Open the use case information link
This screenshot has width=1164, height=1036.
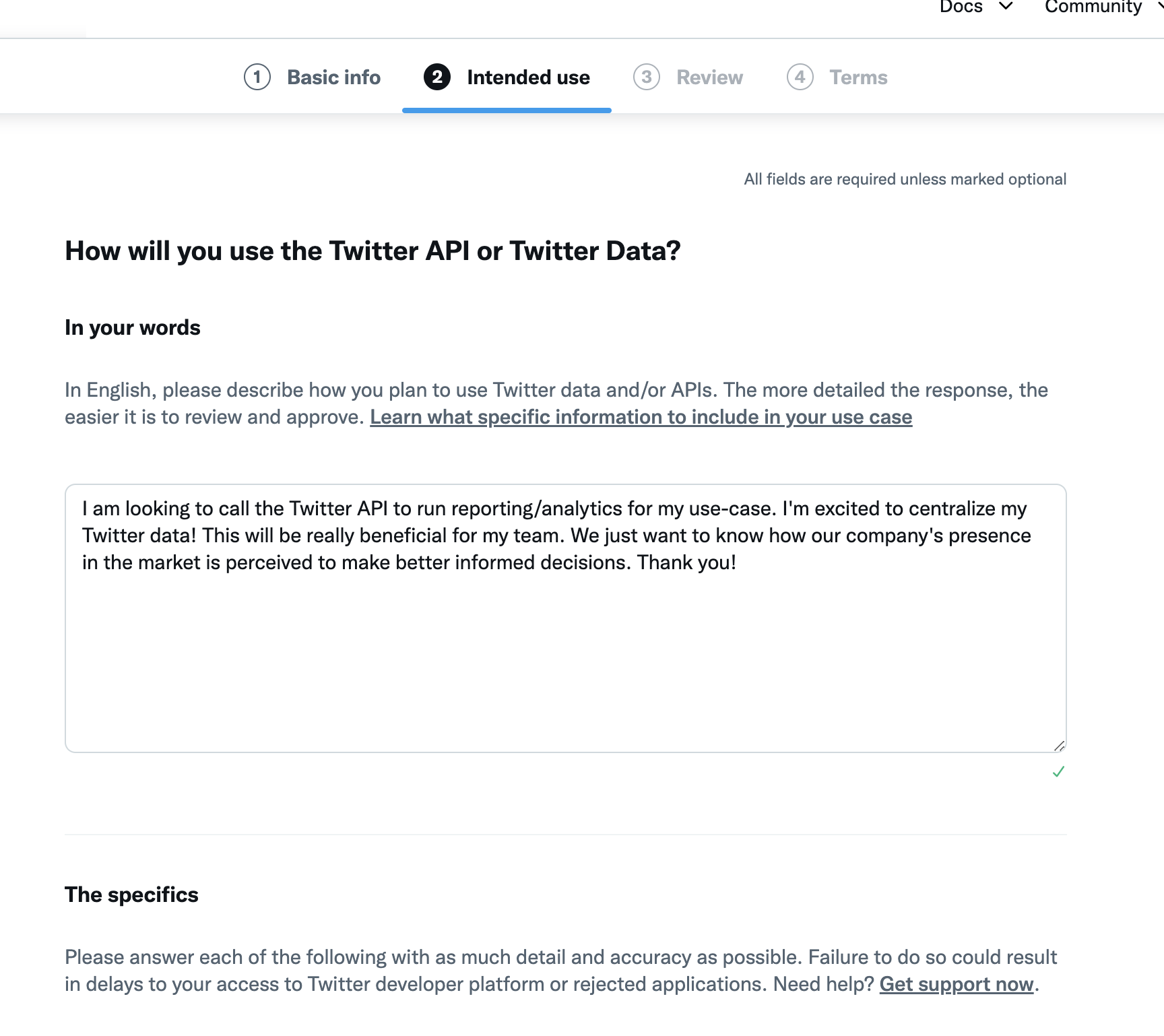[641, 417]
